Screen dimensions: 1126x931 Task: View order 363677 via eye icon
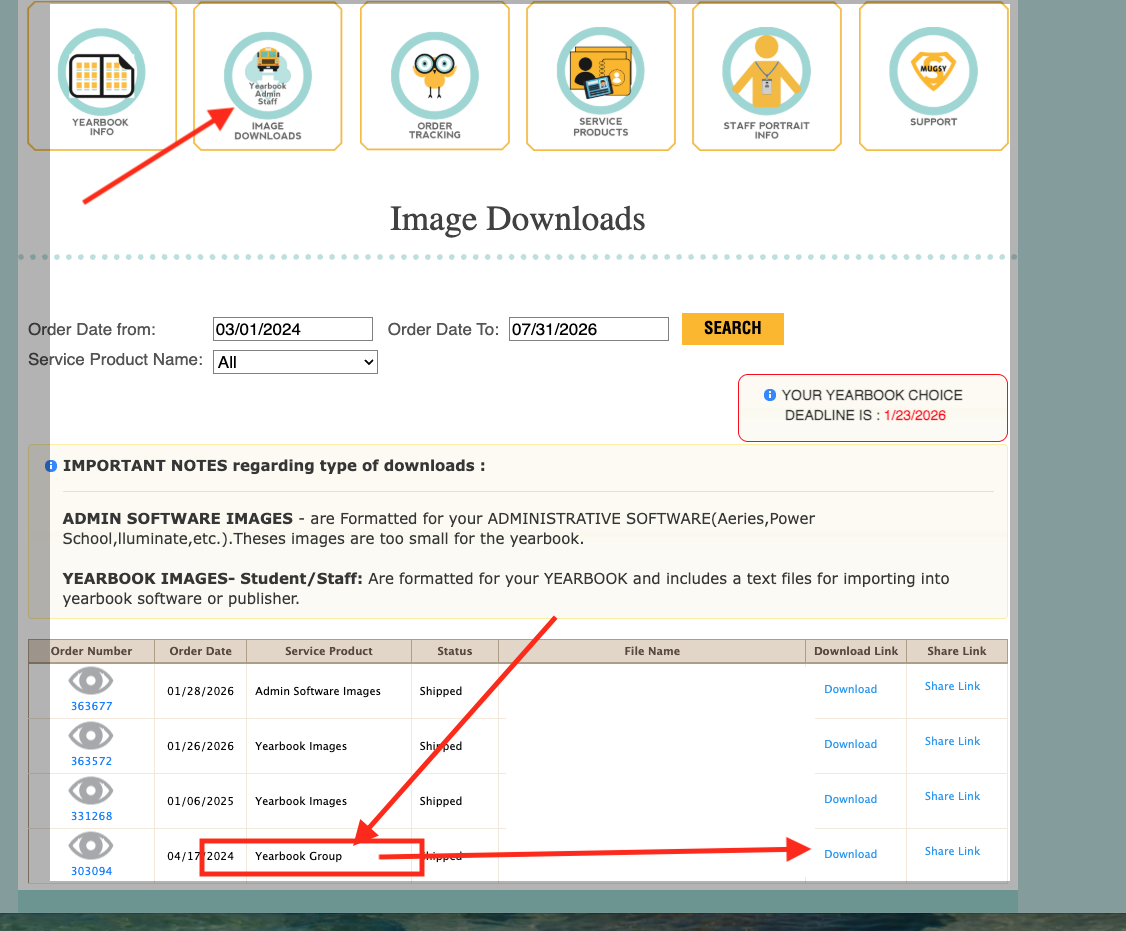click(90, 681)
